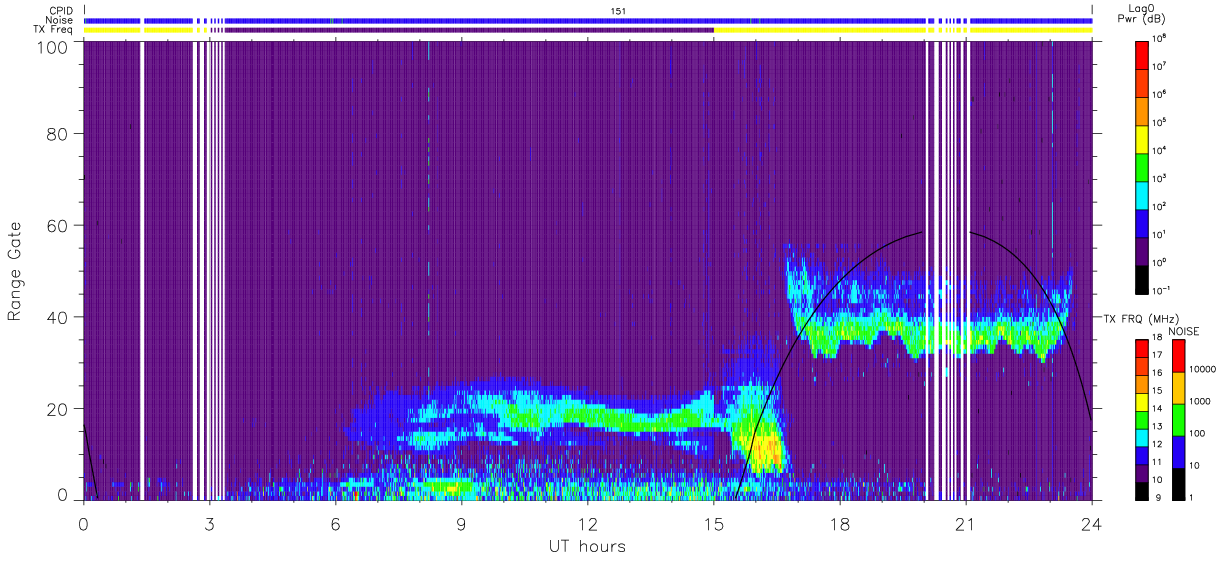
Task: Click the top of the black elevation curve near 20 UT
Action: 921,233
